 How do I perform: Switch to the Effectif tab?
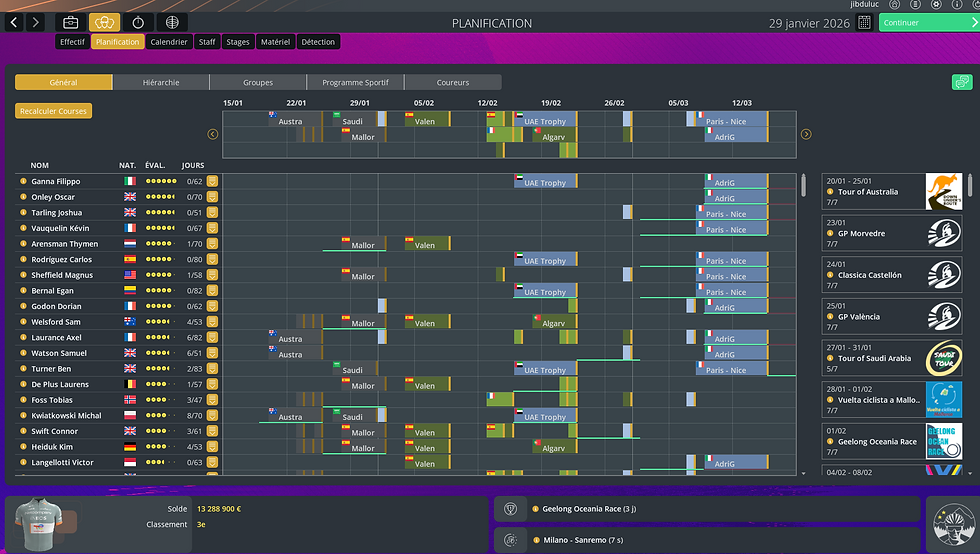72,42
